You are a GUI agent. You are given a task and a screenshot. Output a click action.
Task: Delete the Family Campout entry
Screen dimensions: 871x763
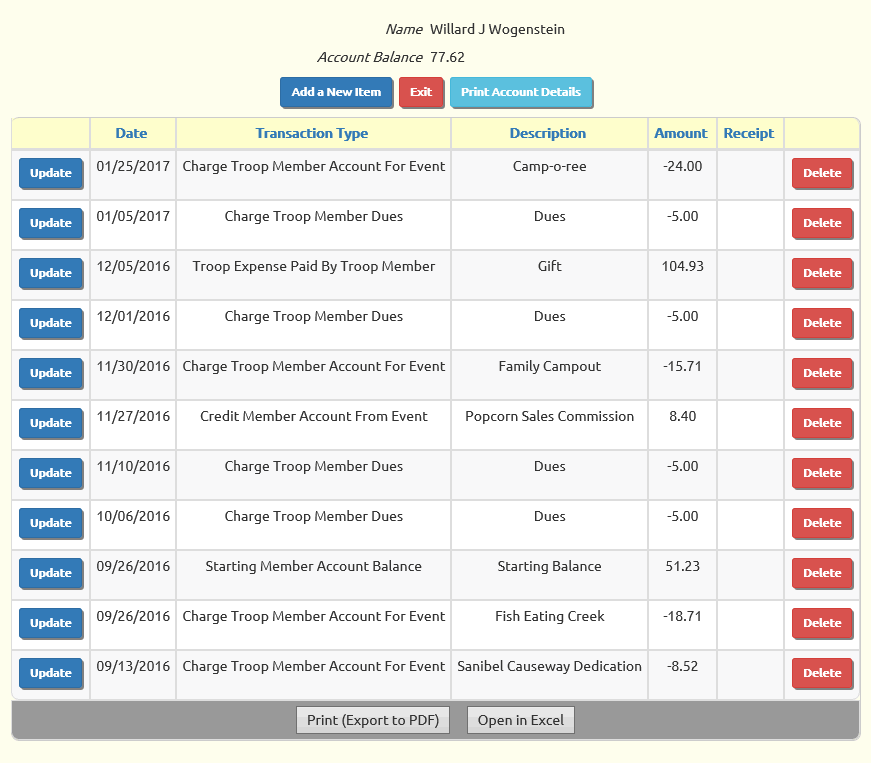[x=822, y=373]
